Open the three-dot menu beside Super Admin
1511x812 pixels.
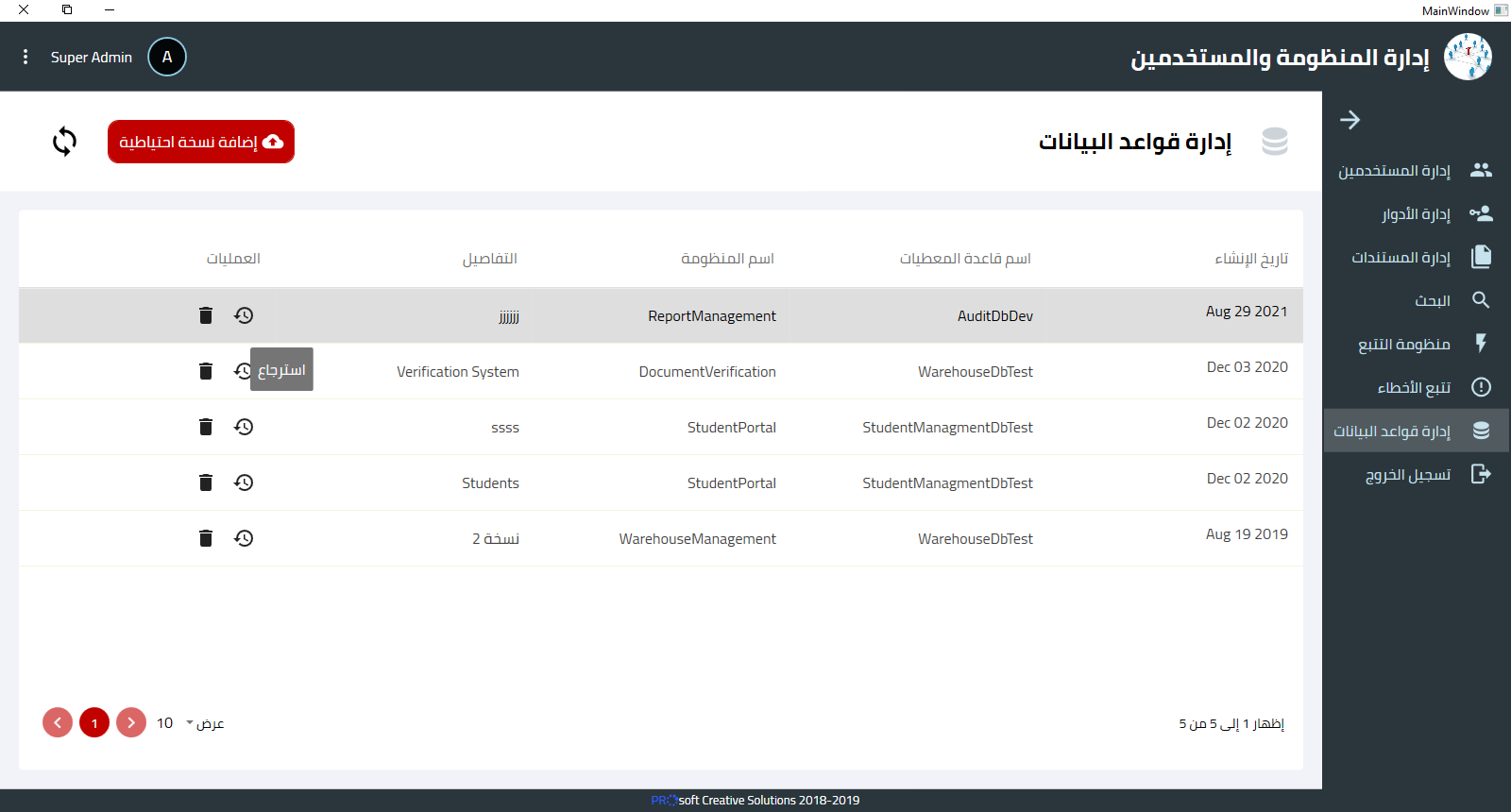tap(25, 57)
